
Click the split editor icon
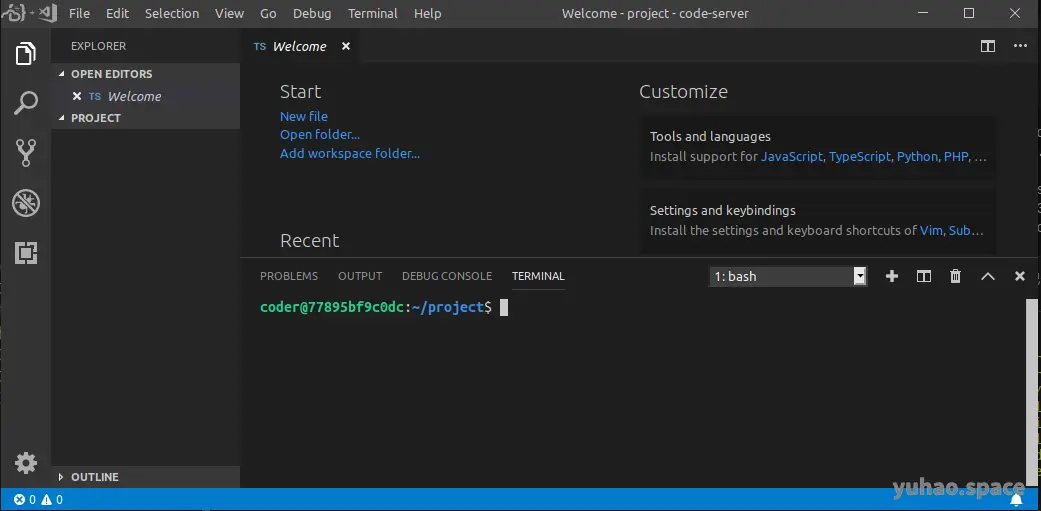(988, 46)
